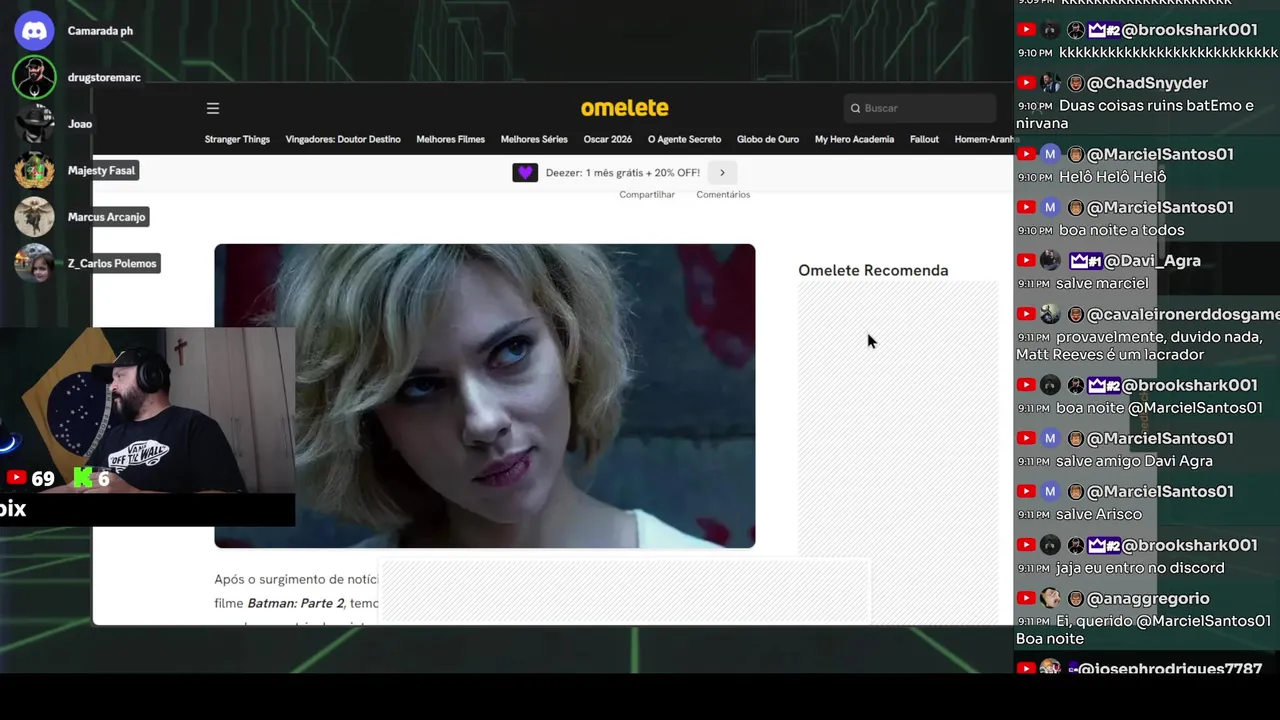This screenshot has height=720, width=1280.
Task: Open Fallout nav item
Action: click(924, 139)
